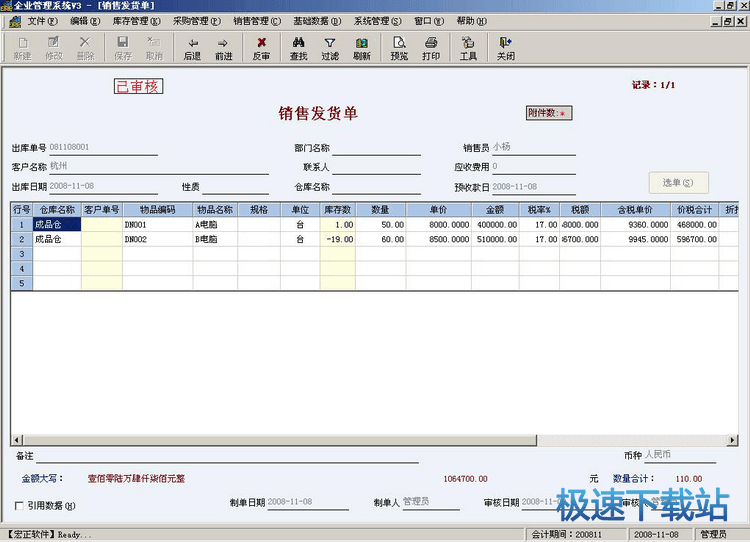Click the 制单人 field showing 管理员
The height and width of the screenshot is (542, 750).
(431, 502)
